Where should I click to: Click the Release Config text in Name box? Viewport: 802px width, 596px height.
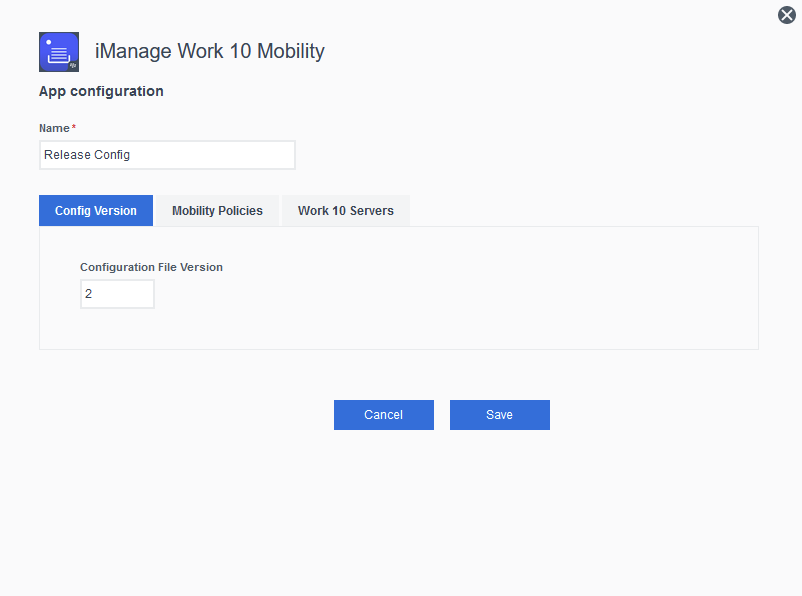point(87,155)
